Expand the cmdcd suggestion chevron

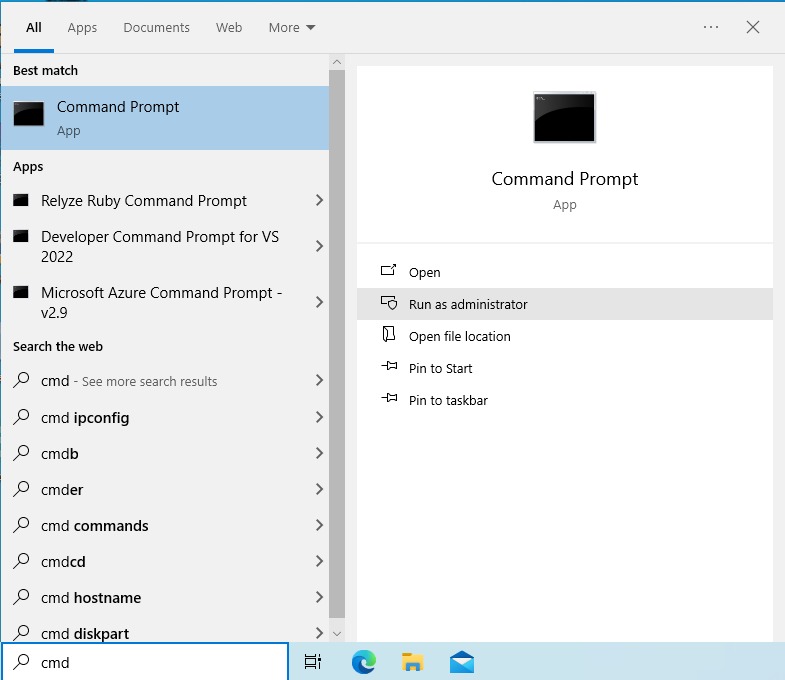click(319, 561)
